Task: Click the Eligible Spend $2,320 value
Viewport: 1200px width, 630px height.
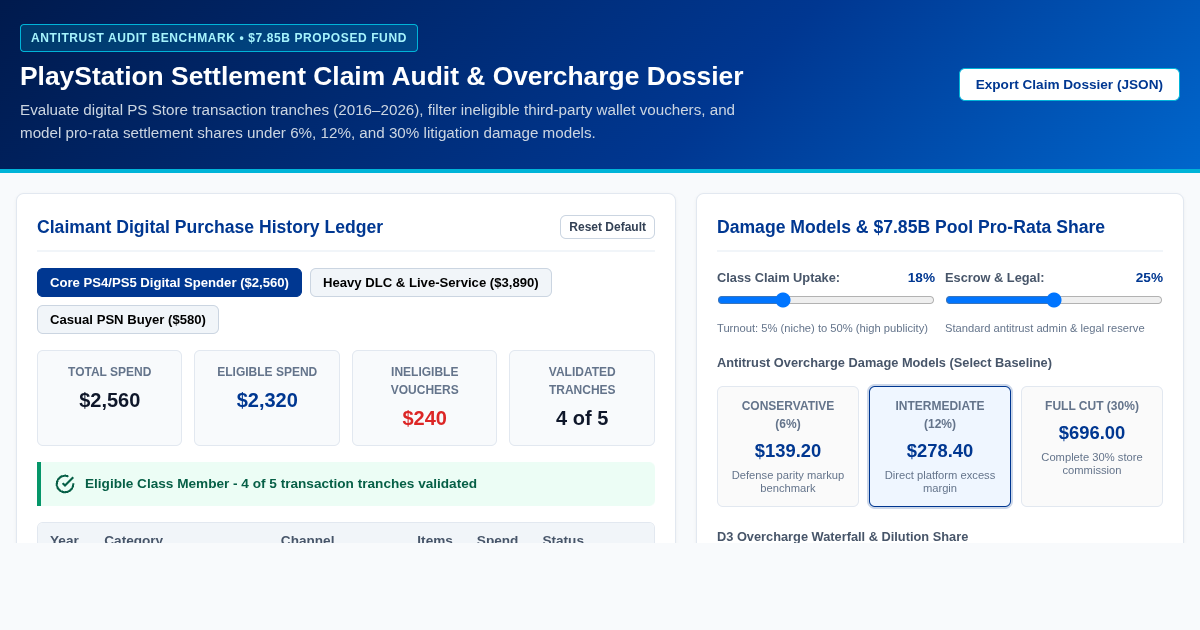Action: click(x=267, y=400)
